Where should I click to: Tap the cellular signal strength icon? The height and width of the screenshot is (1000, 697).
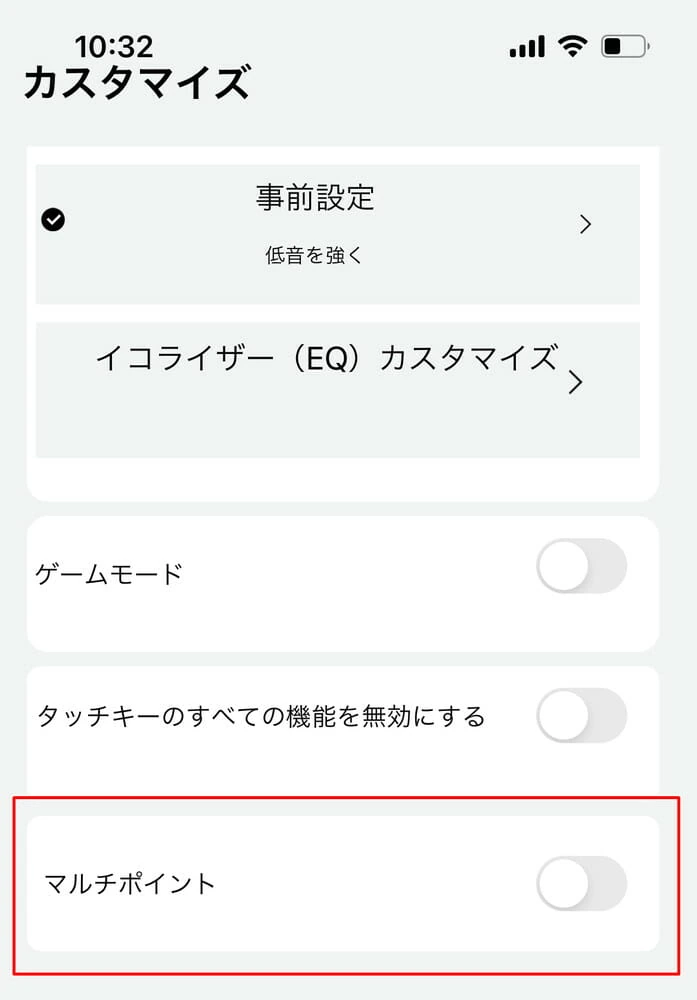[527, 47]
